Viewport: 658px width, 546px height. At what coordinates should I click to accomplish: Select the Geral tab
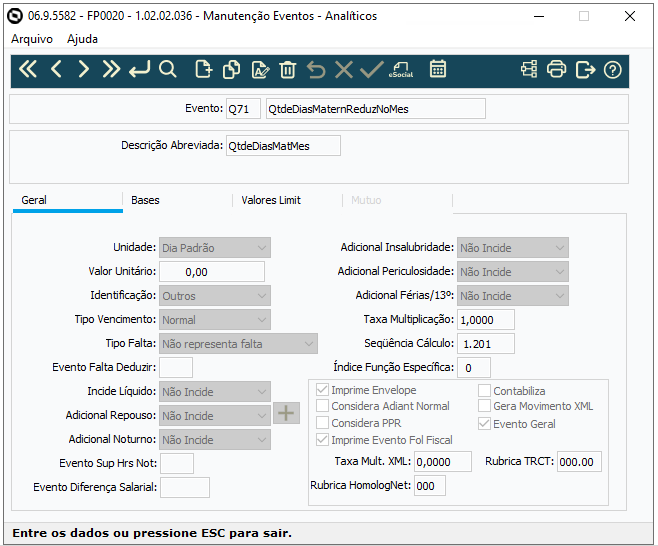pos(68,201)
